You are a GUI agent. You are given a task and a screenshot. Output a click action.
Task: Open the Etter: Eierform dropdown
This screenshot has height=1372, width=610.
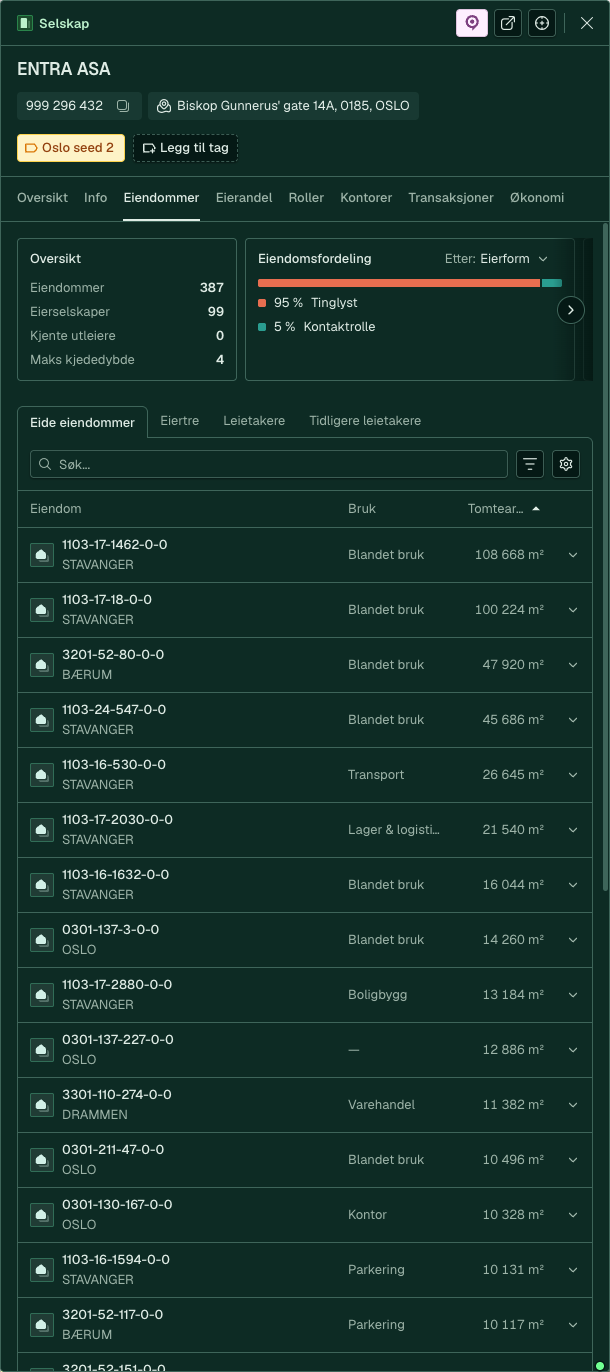(497, 259)
